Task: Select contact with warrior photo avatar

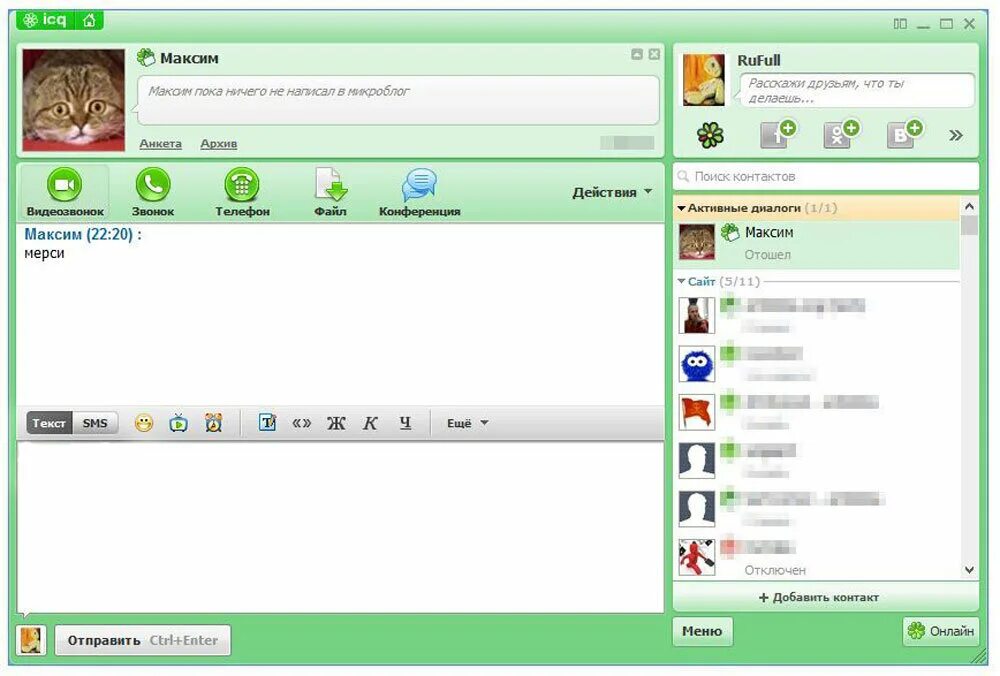Action: click(816, 315)
